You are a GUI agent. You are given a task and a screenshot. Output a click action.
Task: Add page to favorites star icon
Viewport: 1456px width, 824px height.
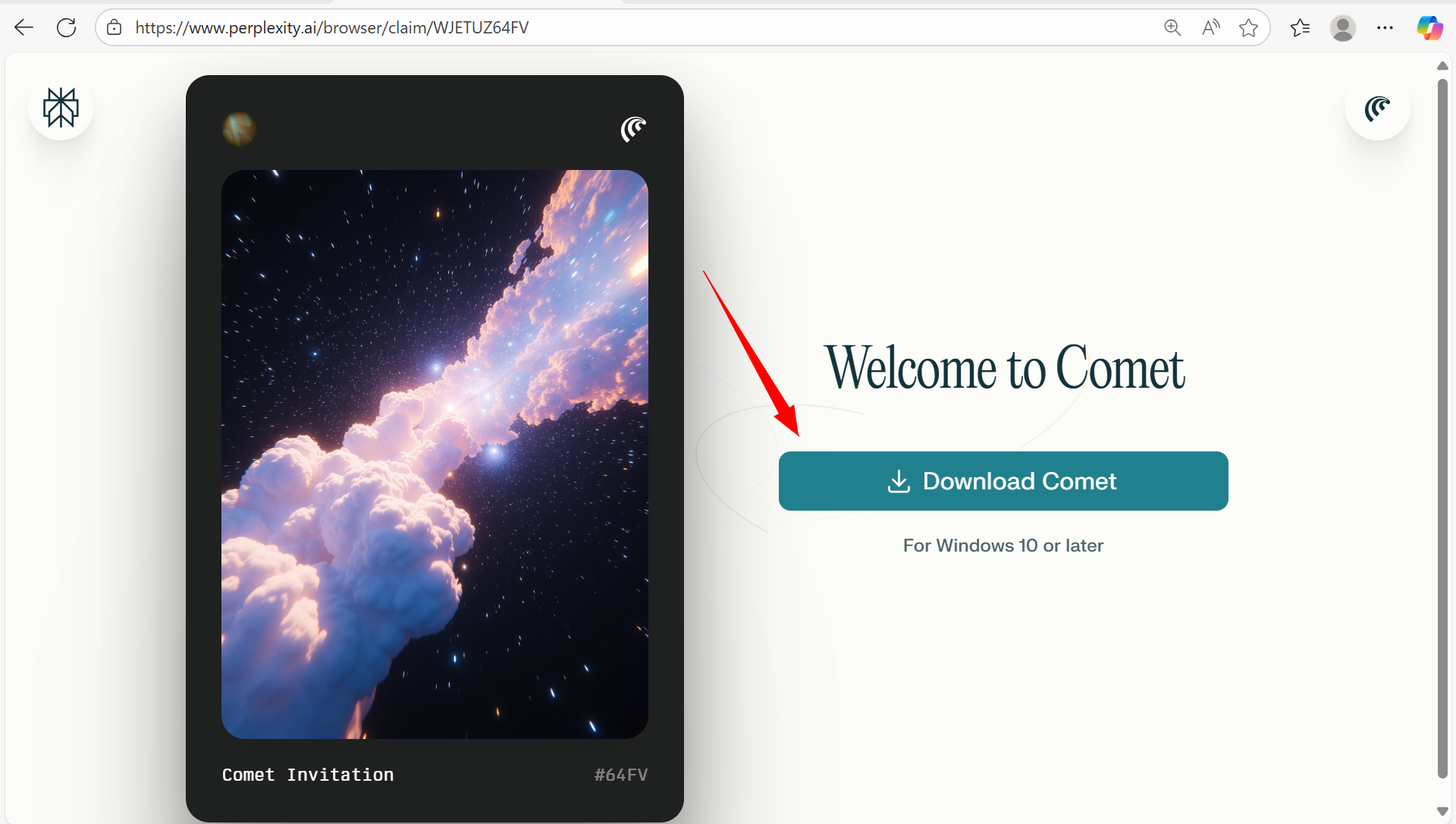(x=1248, y=28)
